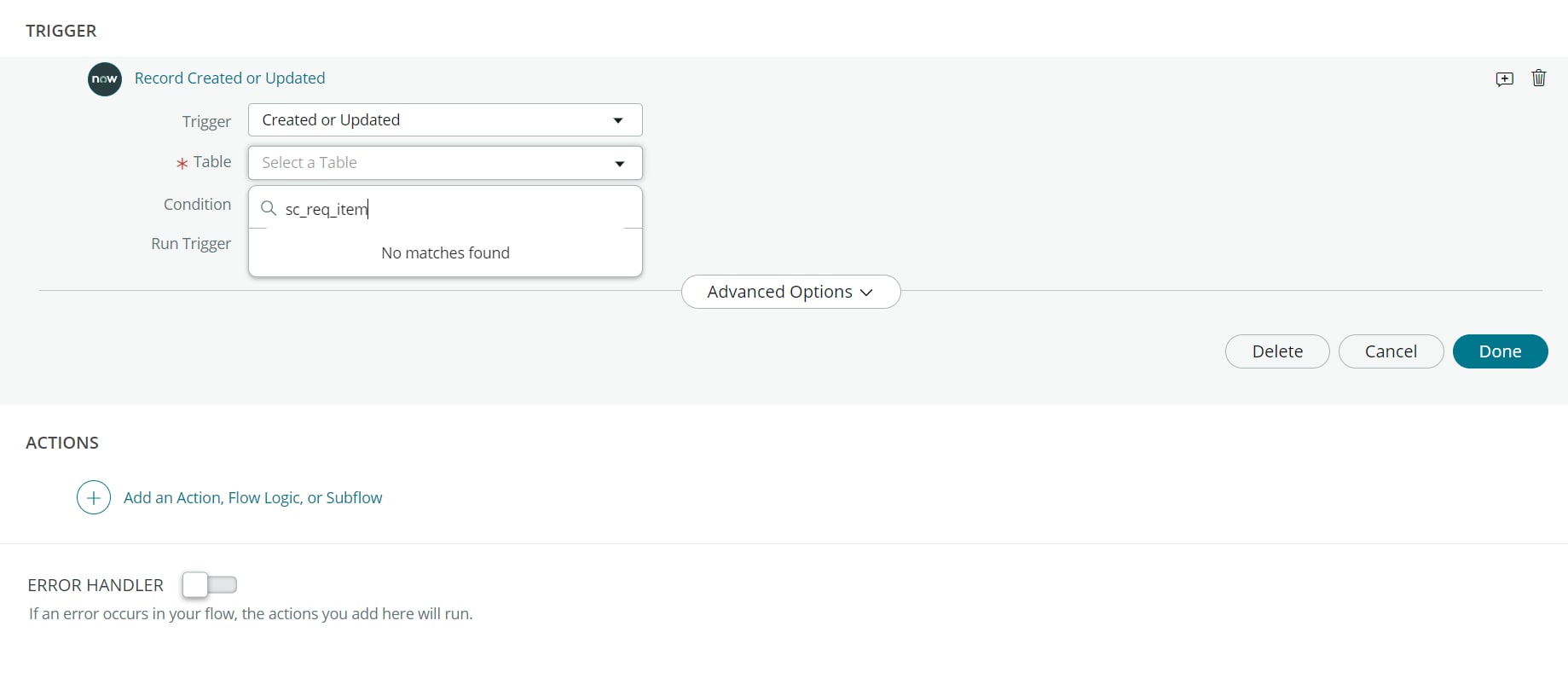
Task: Click the 'Record Created or Updated' trigger title
Action: point(229,78)
